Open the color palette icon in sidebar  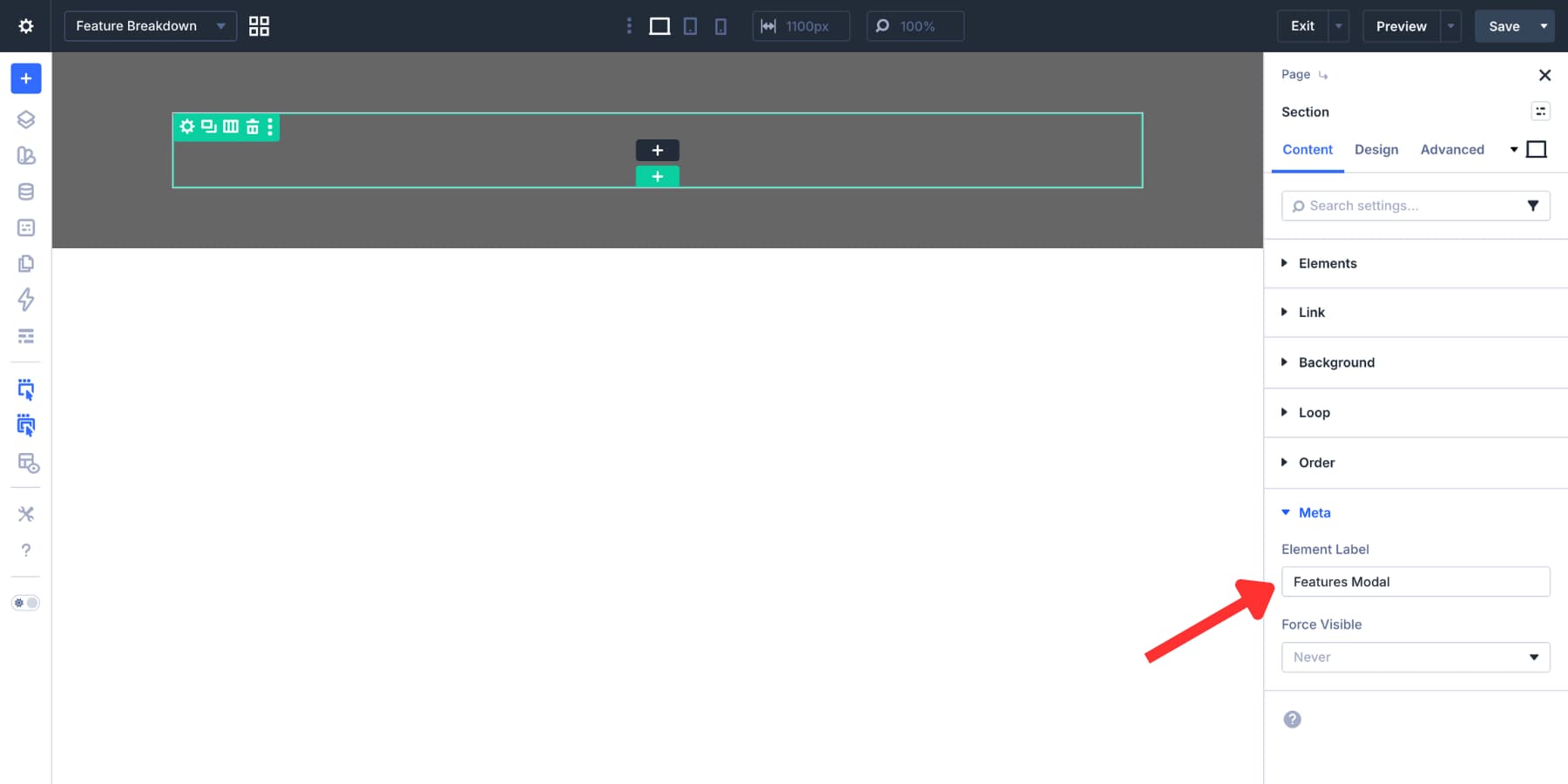click(26, 156)
